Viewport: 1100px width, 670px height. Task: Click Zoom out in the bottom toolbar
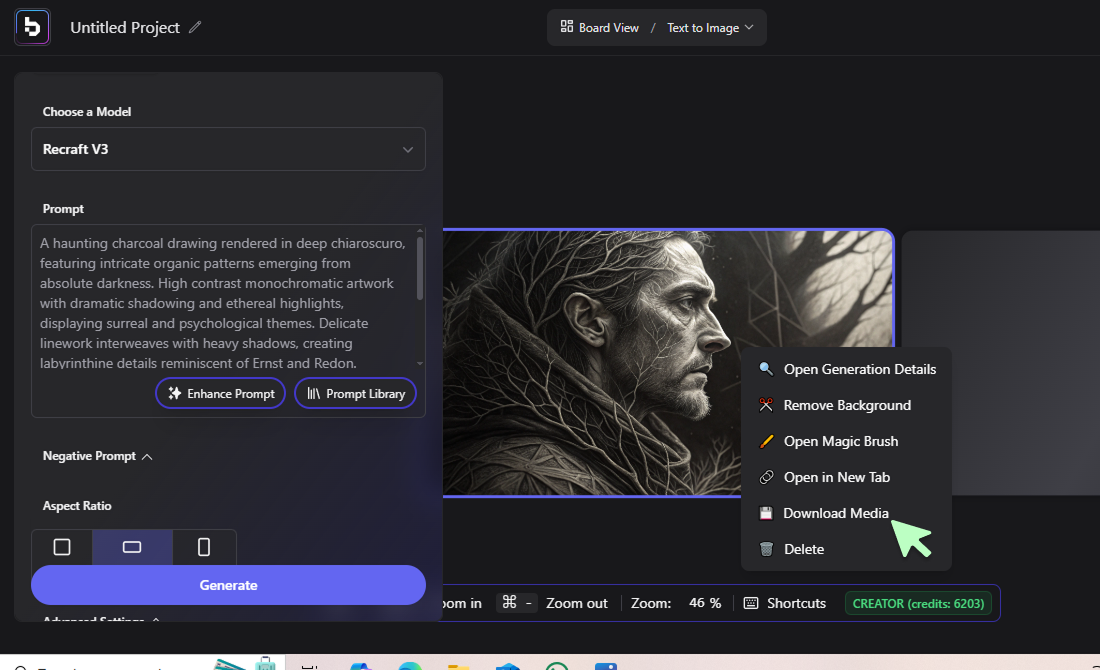click(577, 603)
